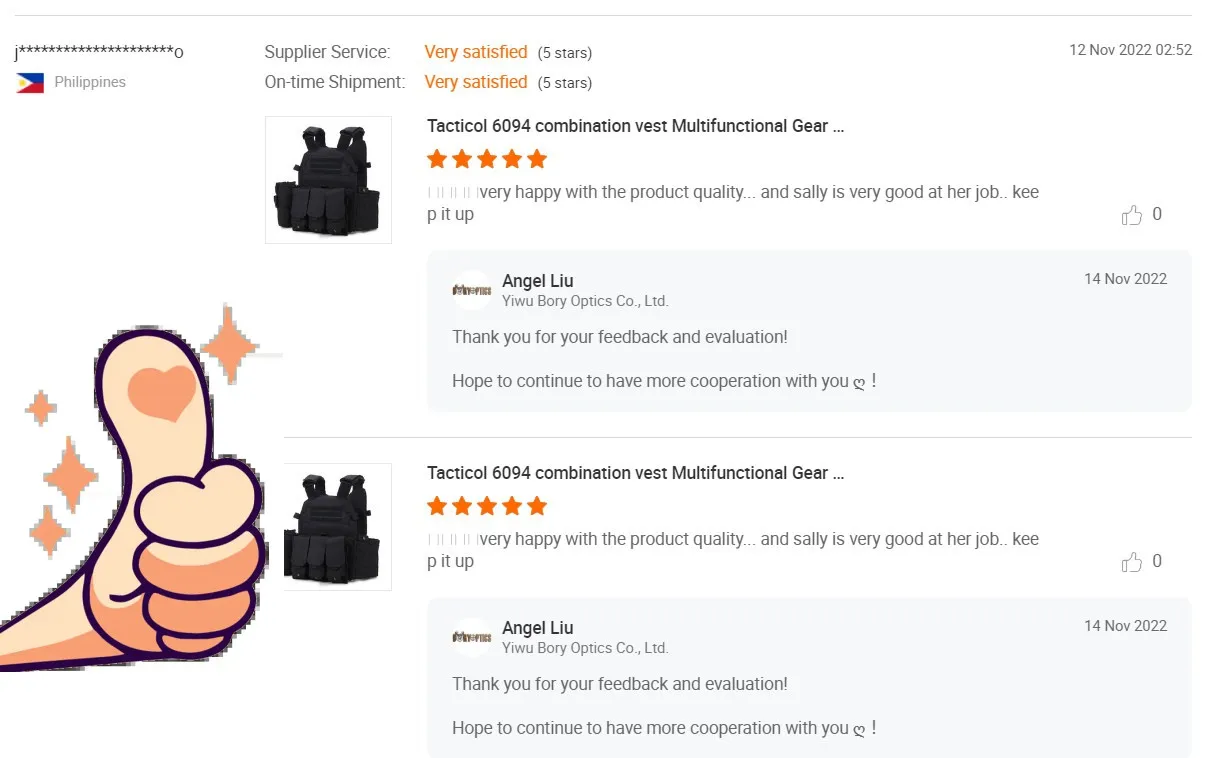This screenshot has width=1210, height=758.
Task: Click On-time Shipment "Very satisfied" rating
Action: point(476,82)
